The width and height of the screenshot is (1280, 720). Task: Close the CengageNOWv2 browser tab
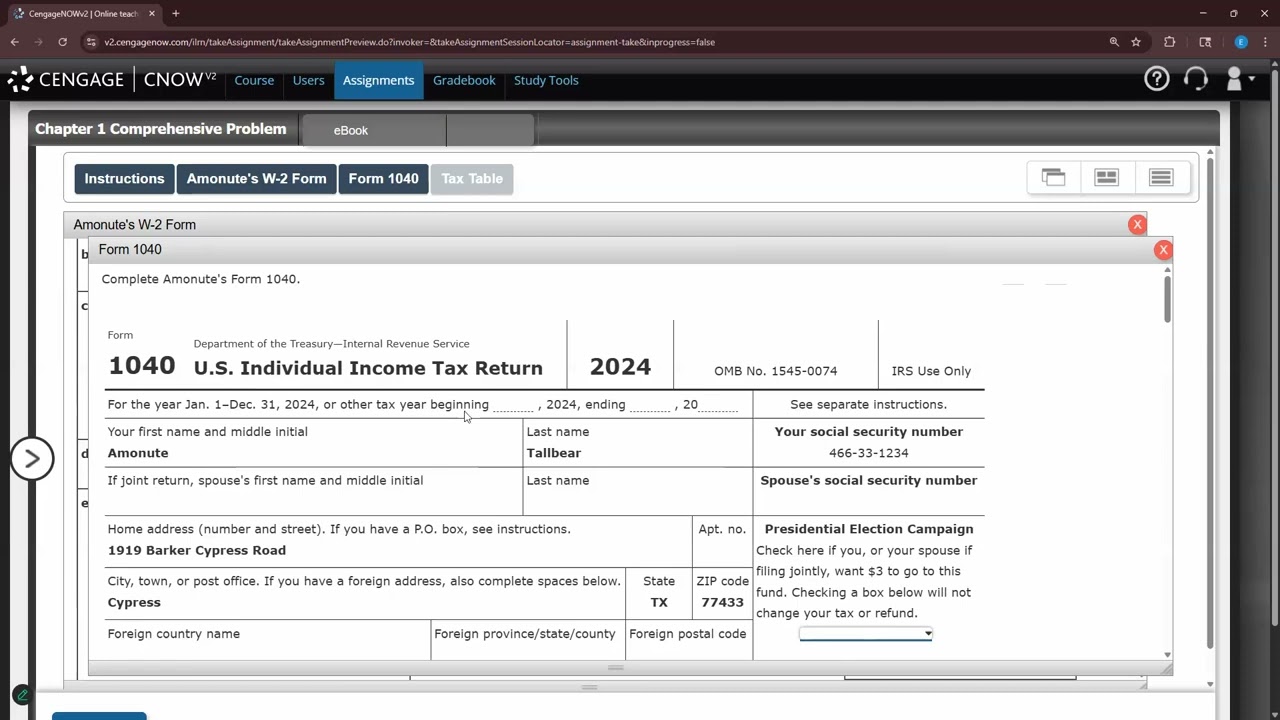[150, 14]
